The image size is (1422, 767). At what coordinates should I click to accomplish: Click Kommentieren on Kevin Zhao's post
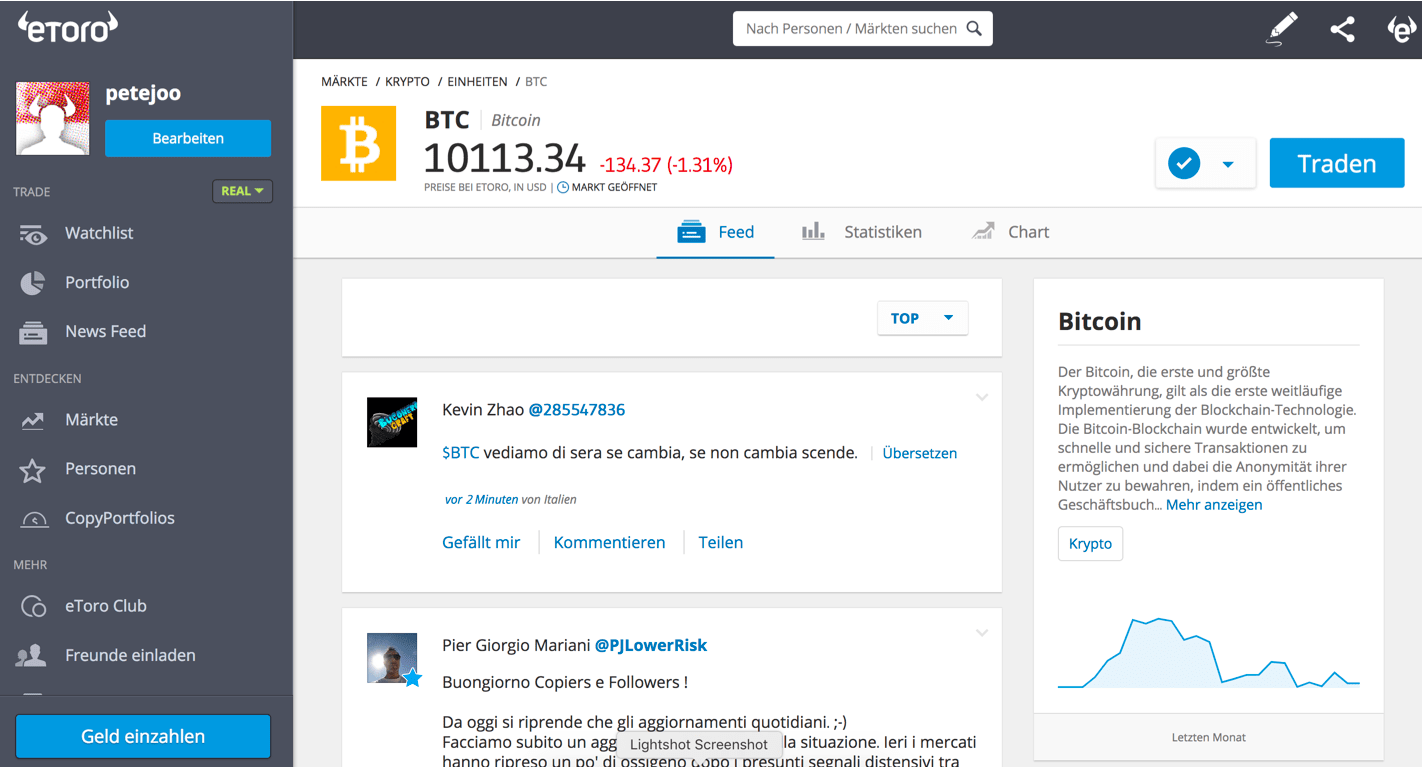[x=609, y=542]
